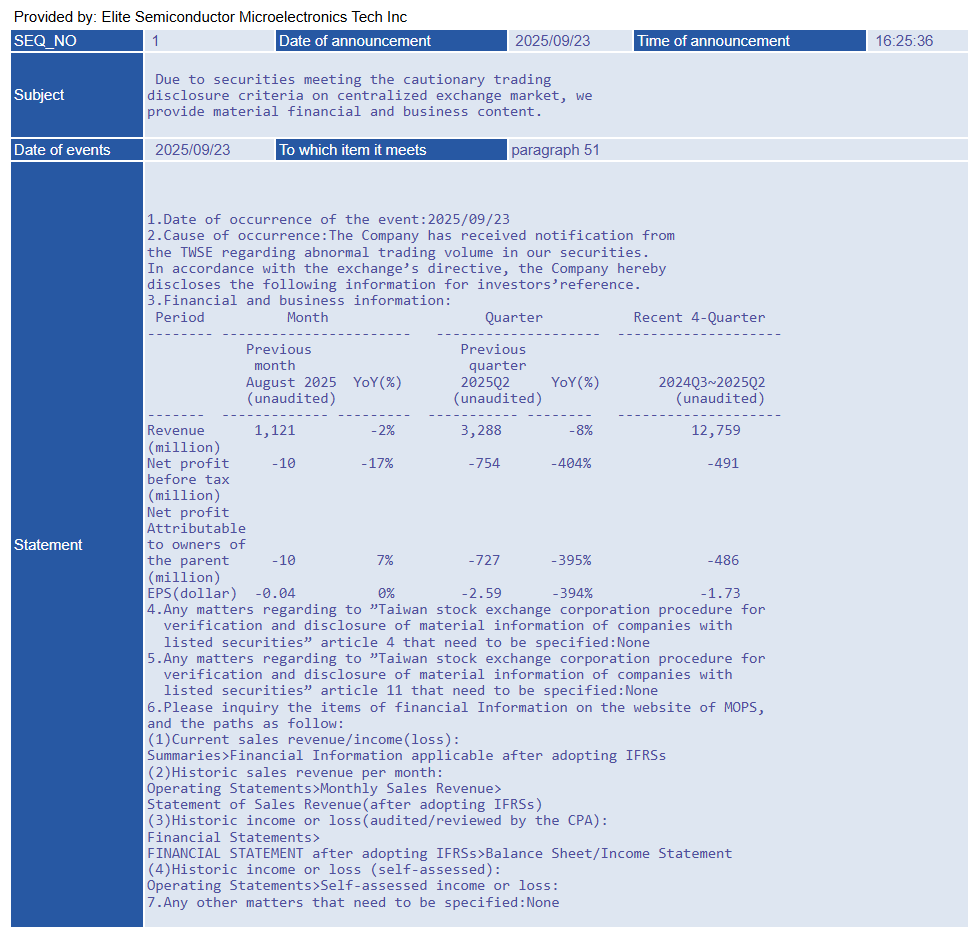Click announcement date value 2025/09/23
This screenshot has height=938, width=977.
point(552,41)
